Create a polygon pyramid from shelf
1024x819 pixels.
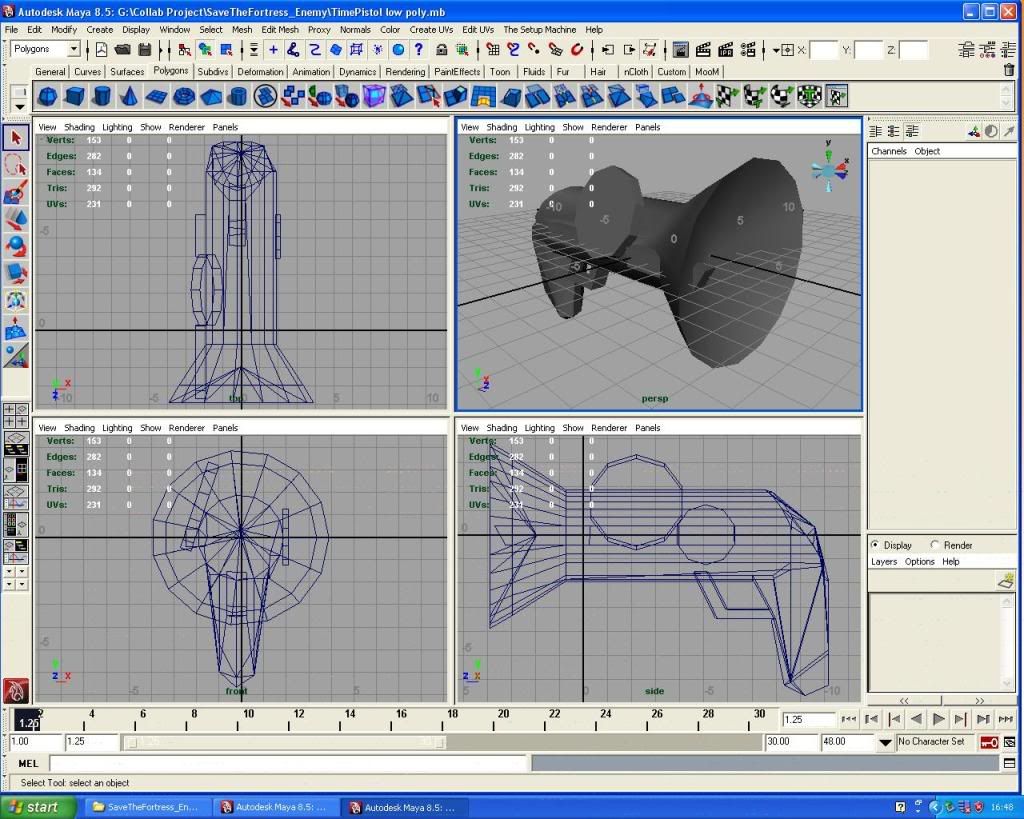pyautogui.click(x=211, y=97)
